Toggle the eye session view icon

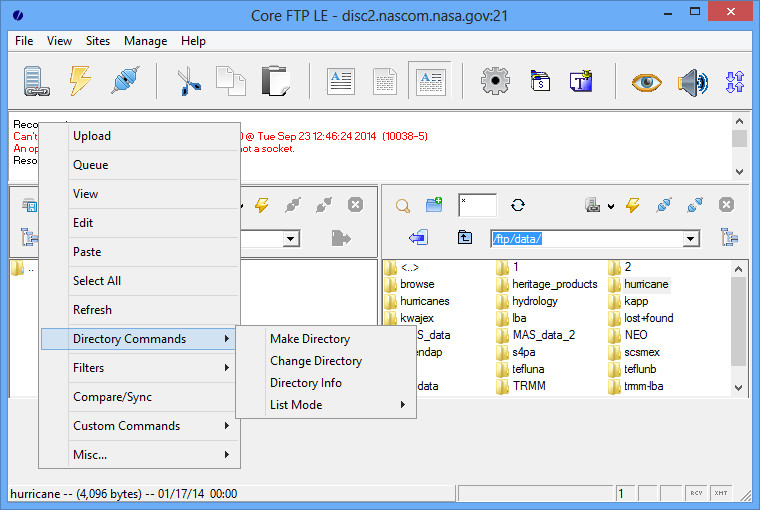click(646, 82)
